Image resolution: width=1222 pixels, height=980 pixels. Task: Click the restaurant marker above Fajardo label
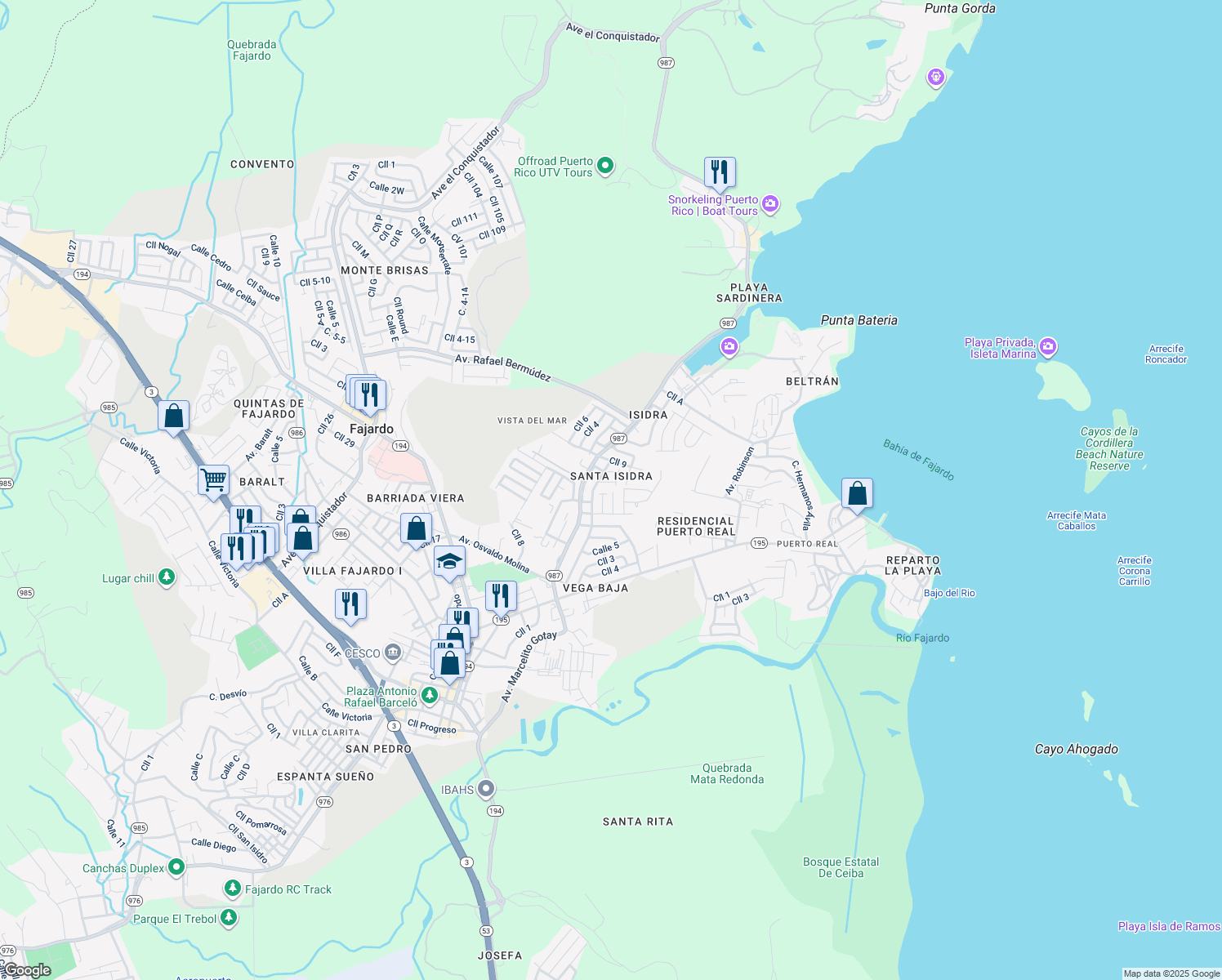370,395
